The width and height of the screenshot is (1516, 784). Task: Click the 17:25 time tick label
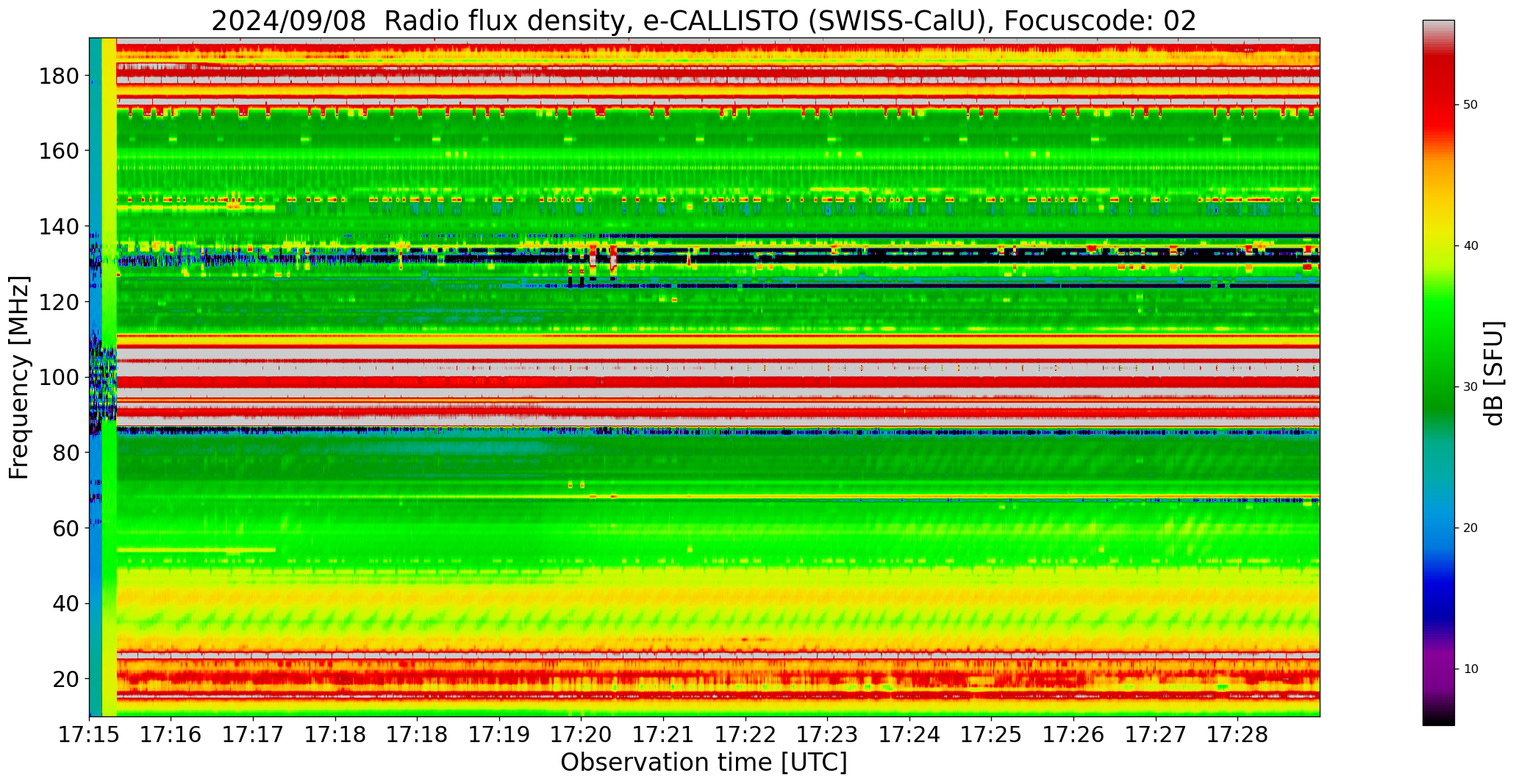pyautogui.click(x=992, y=734)
